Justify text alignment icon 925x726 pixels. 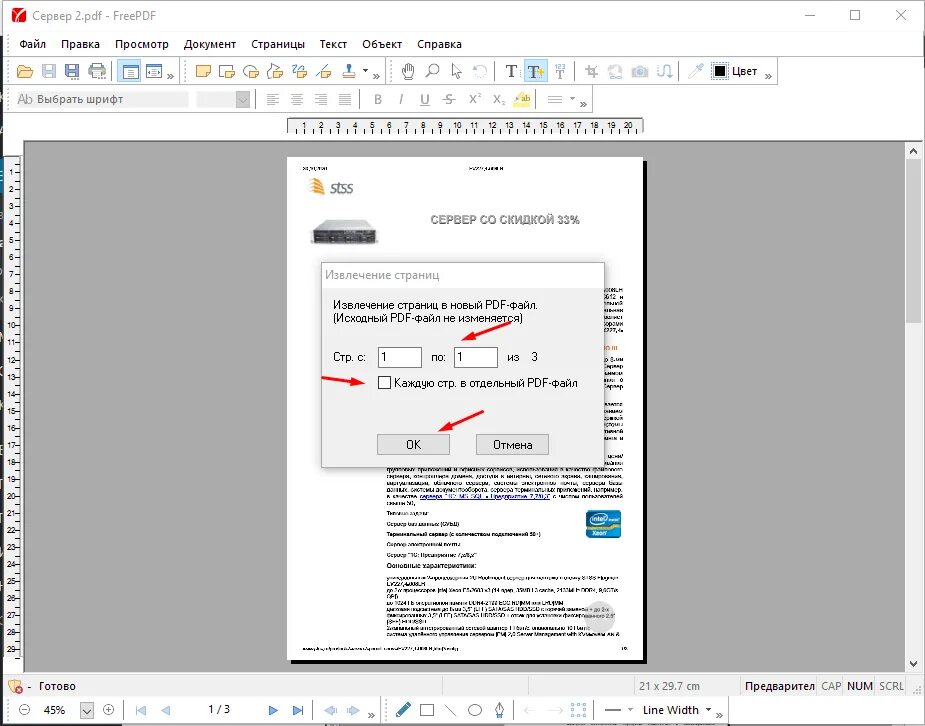click(x=345, y=99)
